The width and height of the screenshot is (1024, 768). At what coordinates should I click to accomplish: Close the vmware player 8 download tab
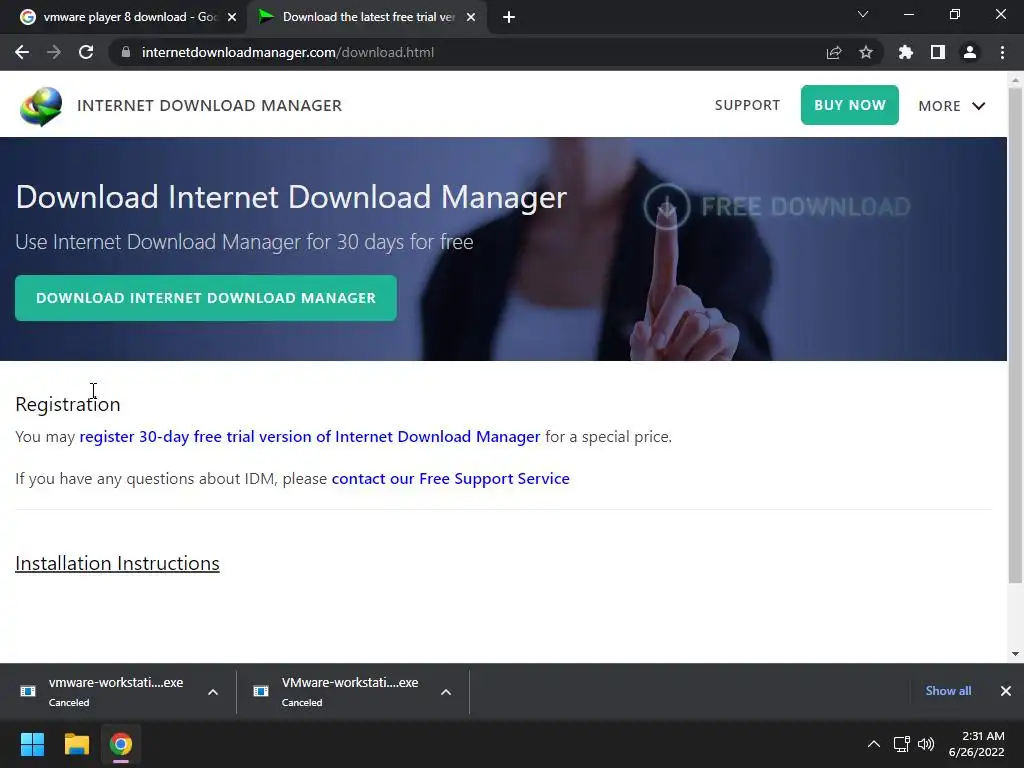point(232,17)
